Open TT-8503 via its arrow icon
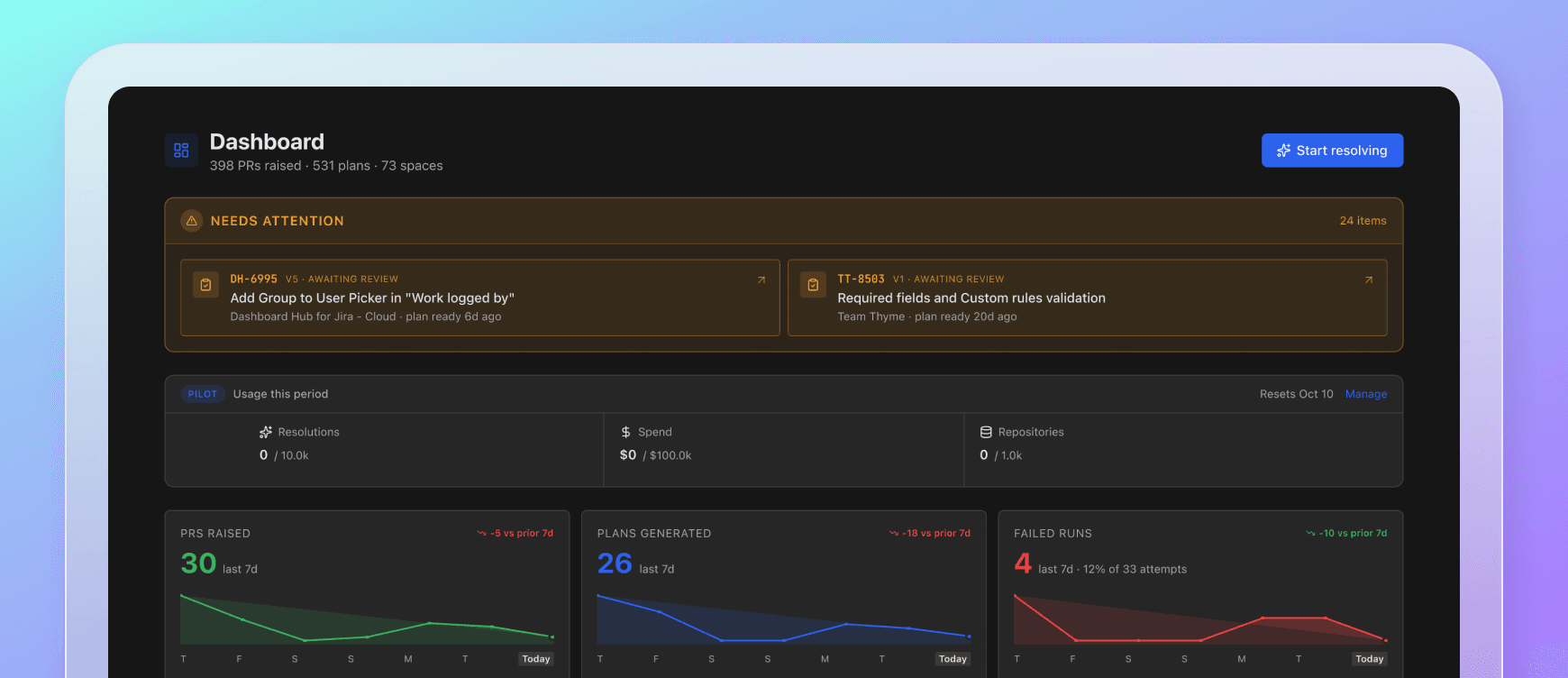The width and height of the screenshot is (1568, 678). pyautogui.click(x=1369, y=279)
